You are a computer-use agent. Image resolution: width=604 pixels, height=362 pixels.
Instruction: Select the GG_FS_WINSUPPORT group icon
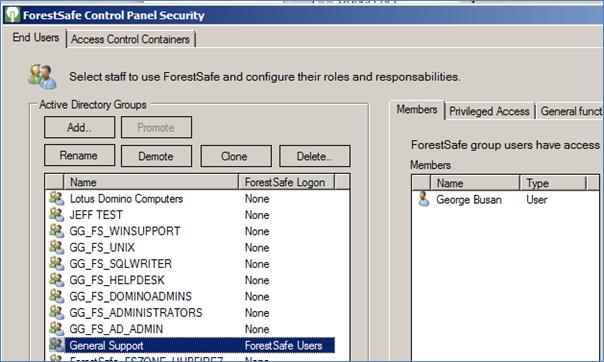point(56,231)
